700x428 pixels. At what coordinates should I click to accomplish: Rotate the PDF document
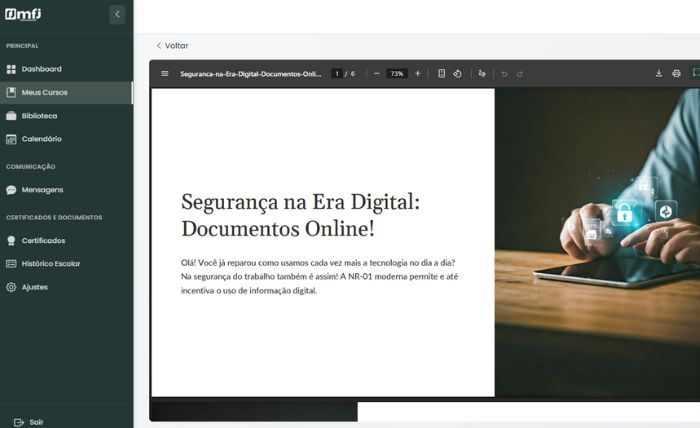pyautogui.click(x=457, y=73)
